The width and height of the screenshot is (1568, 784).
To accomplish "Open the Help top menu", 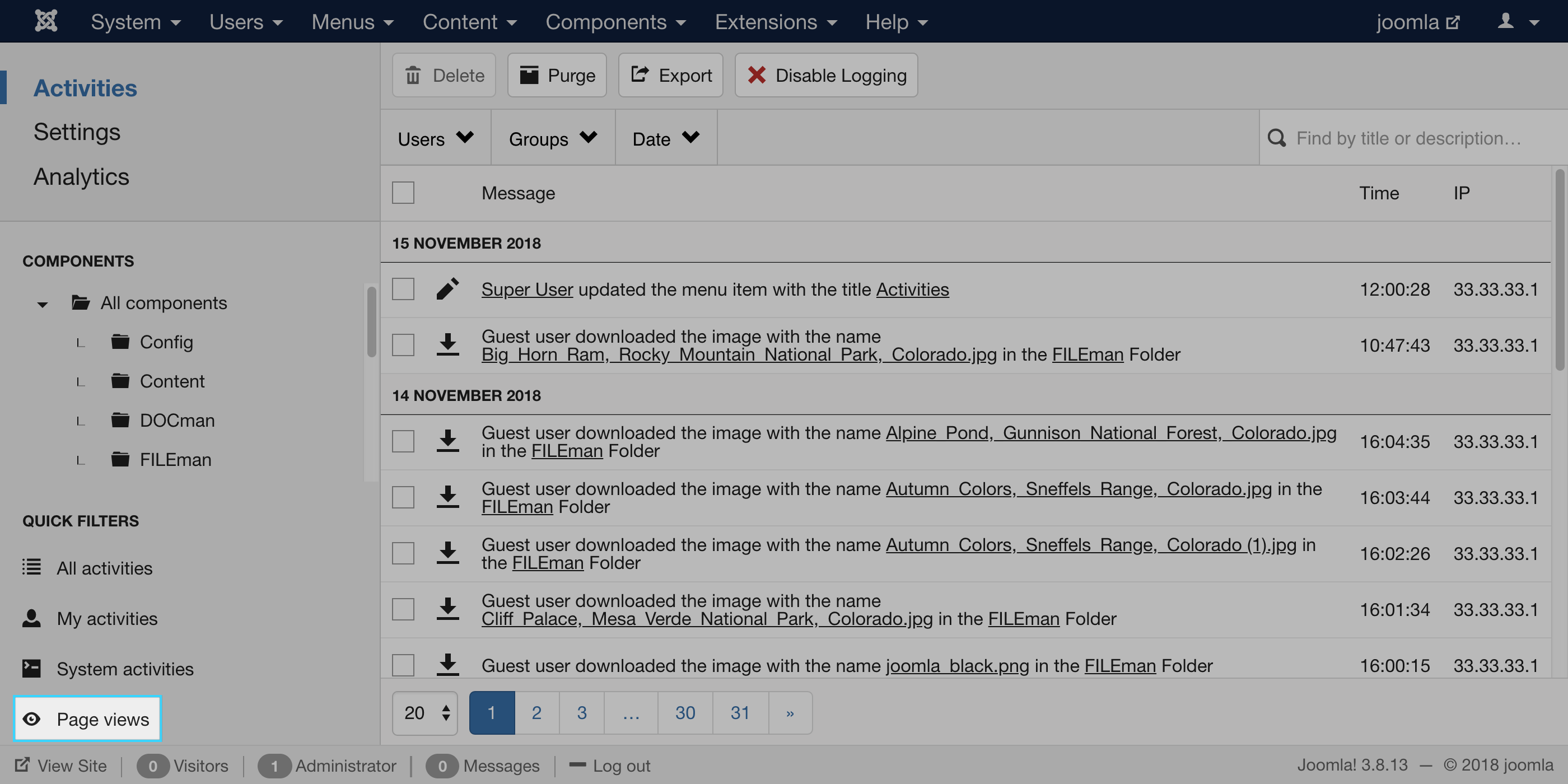I will click(x=897, y=22).
